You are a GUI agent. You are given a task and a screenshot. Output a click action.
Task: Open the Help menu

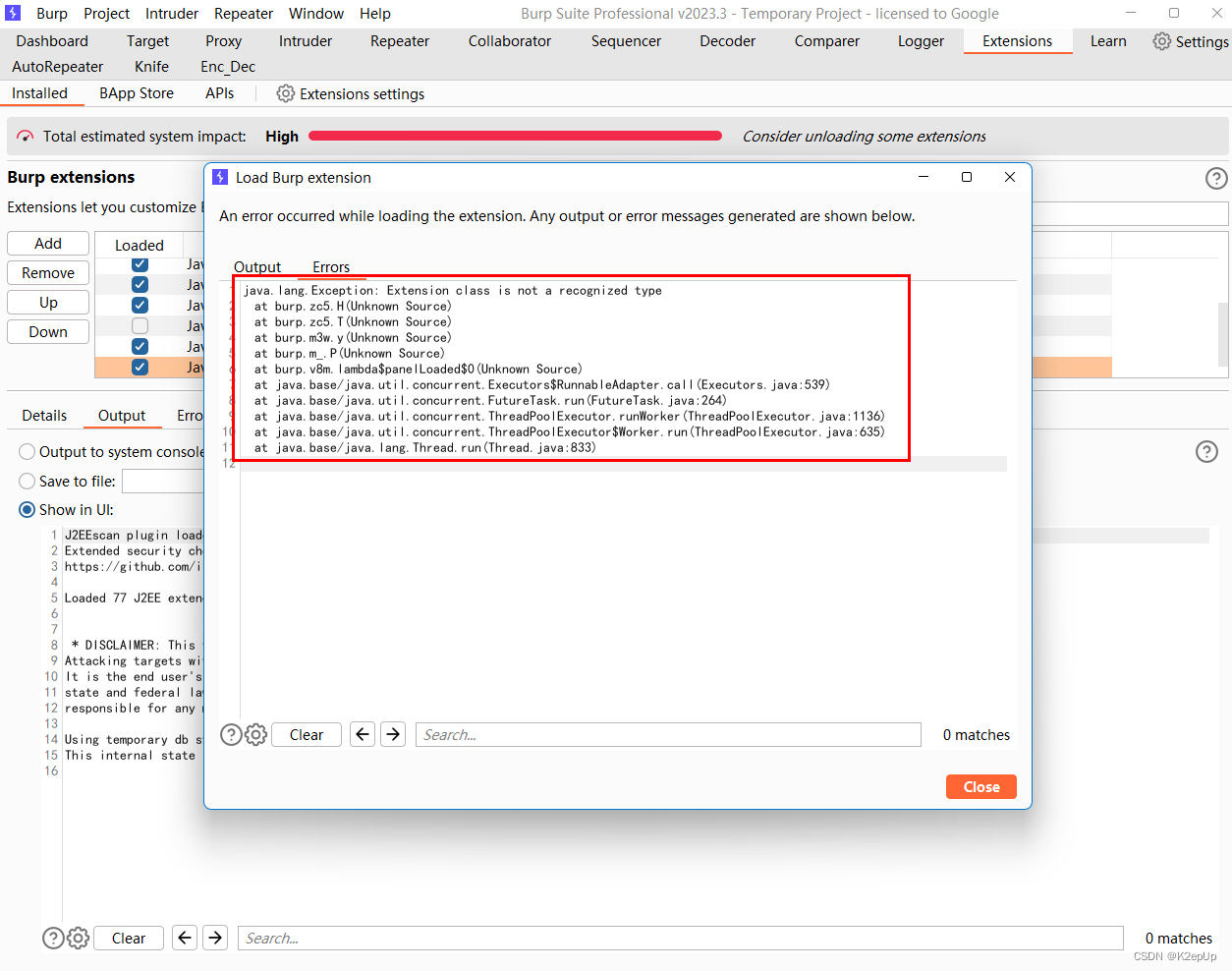375,13
